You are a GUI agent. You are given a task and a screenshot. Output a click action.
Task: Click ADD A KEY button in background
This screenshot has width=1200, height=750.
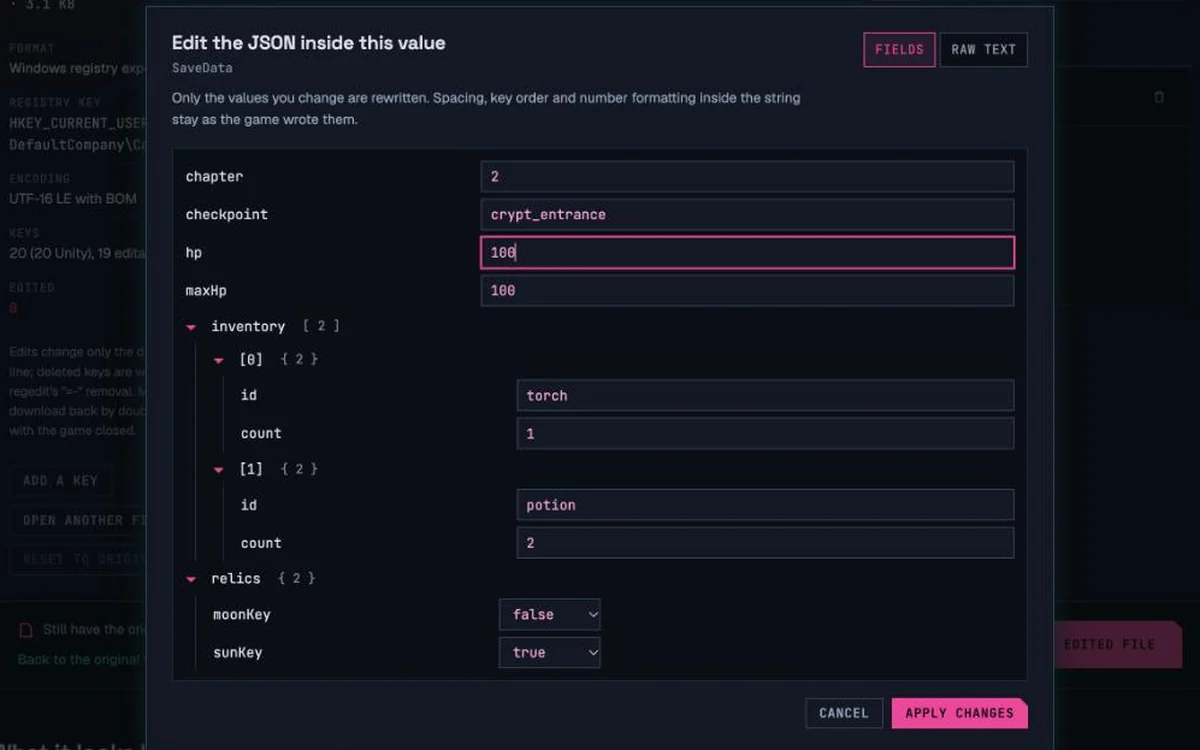(x=61, y=481)
